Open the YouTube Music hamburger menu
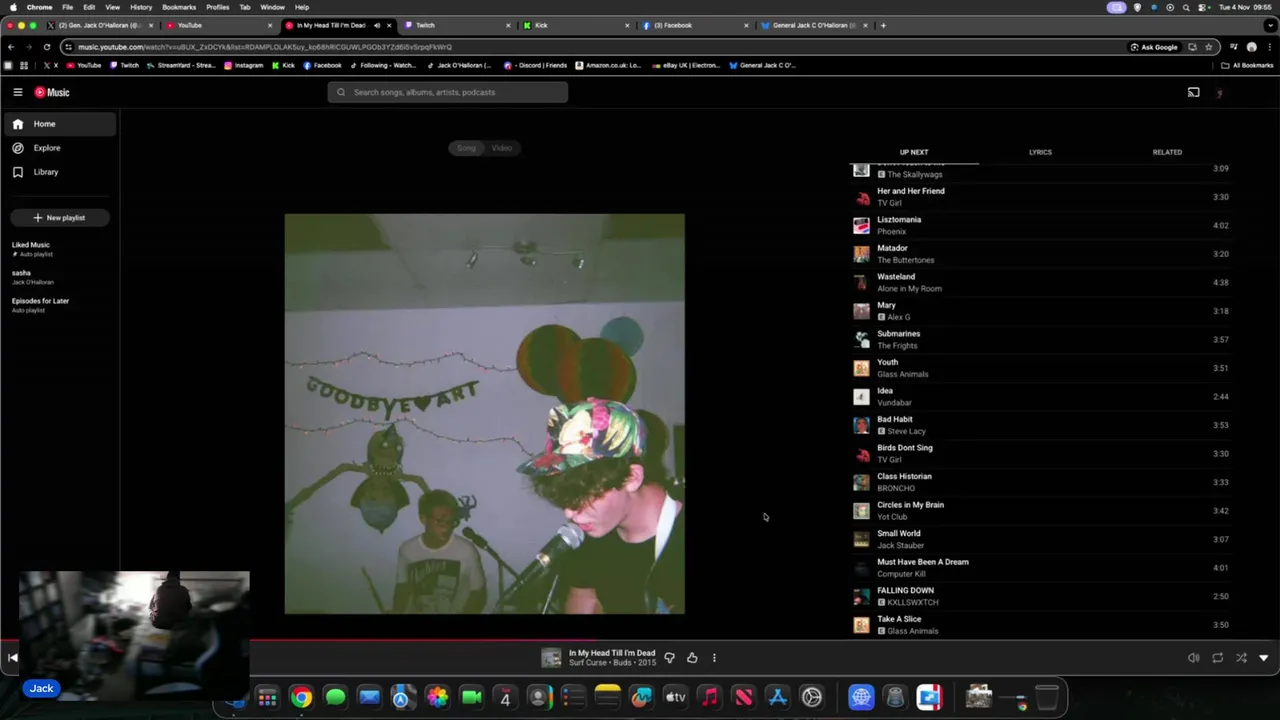The image size is (1280, 720). 17,92
